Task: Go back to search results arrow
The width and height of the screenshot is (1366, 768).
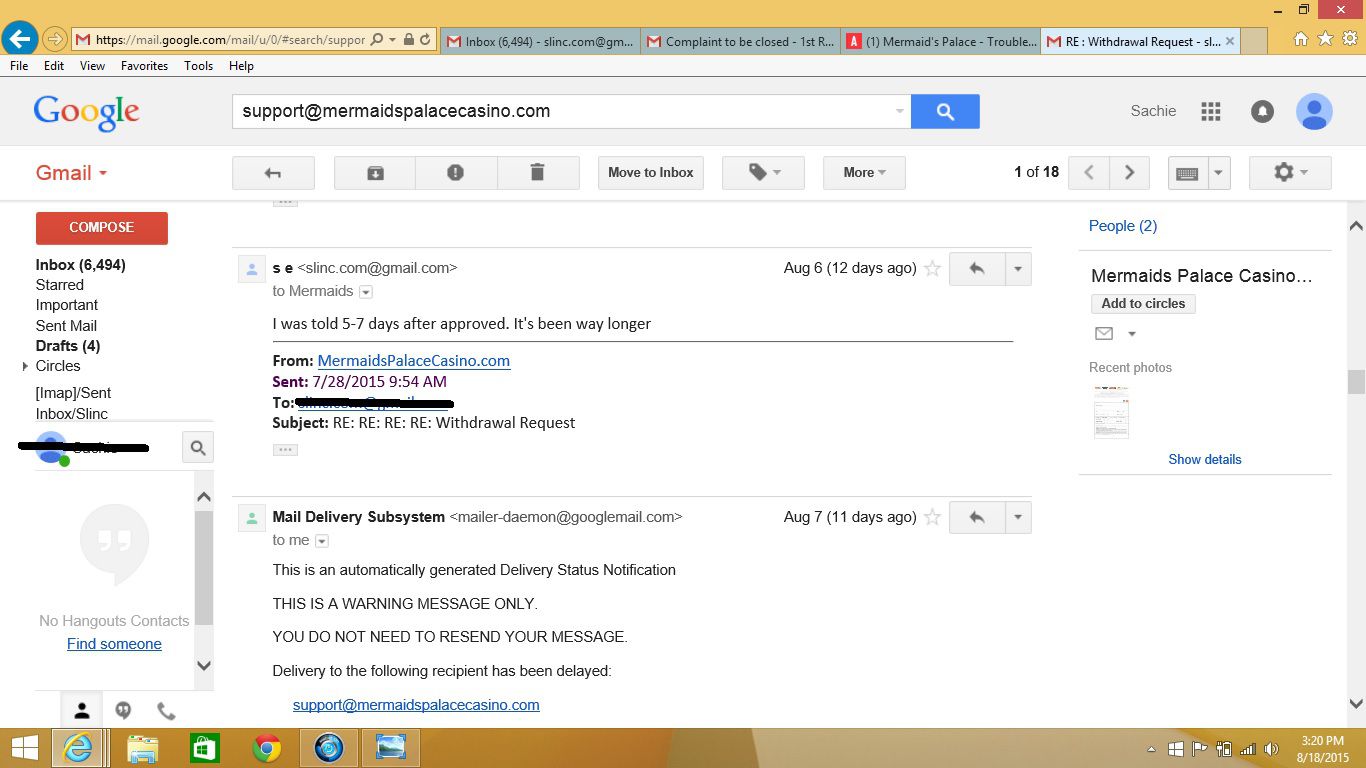Action: (273, 173)
